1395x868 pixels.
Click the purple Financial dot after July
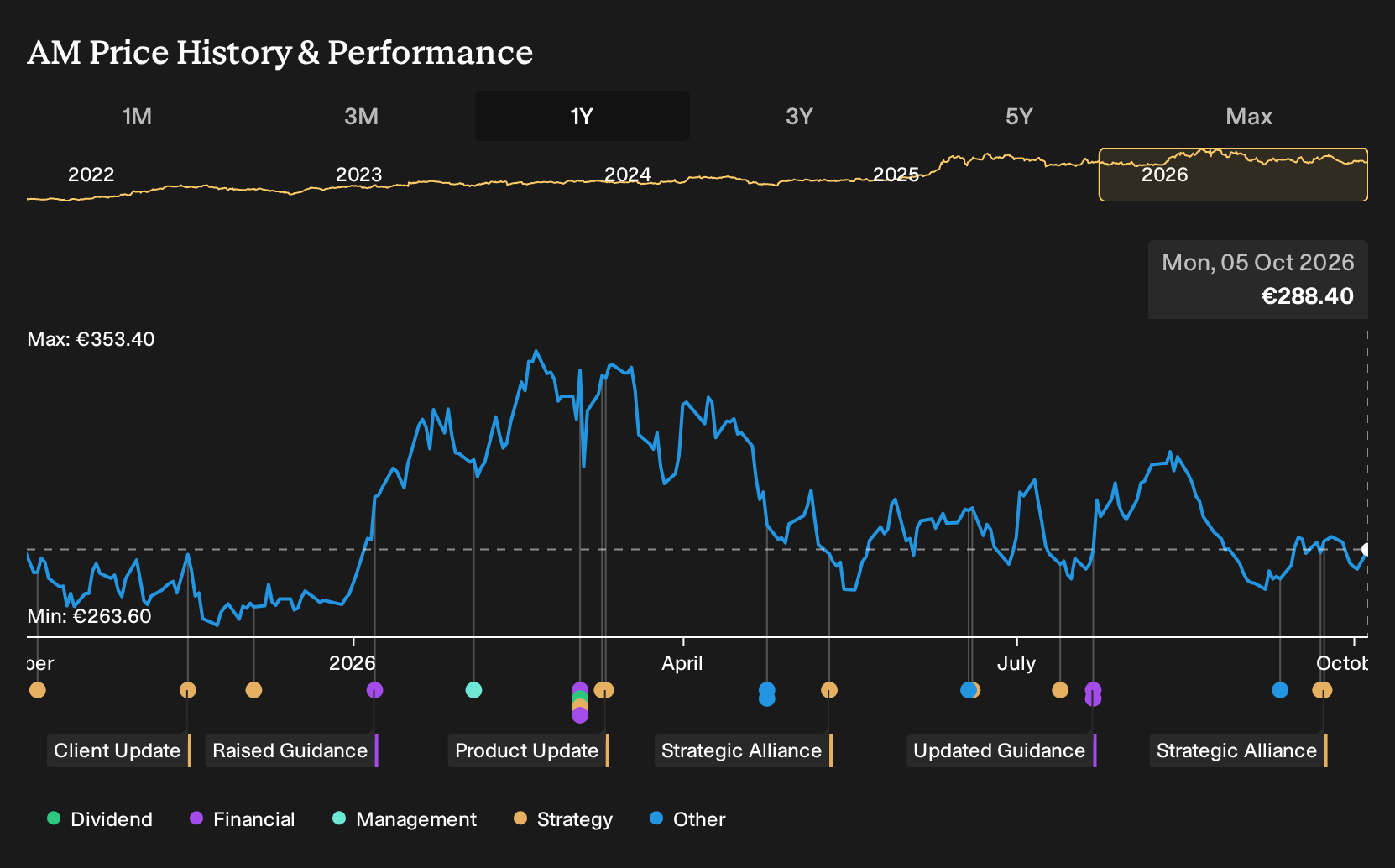click(1093, 693)
